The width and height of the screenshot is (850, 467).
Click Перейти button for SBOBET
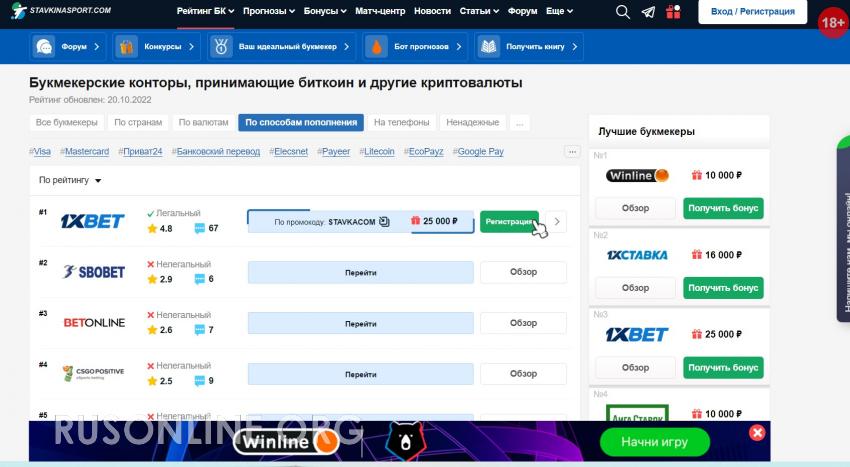360,272
